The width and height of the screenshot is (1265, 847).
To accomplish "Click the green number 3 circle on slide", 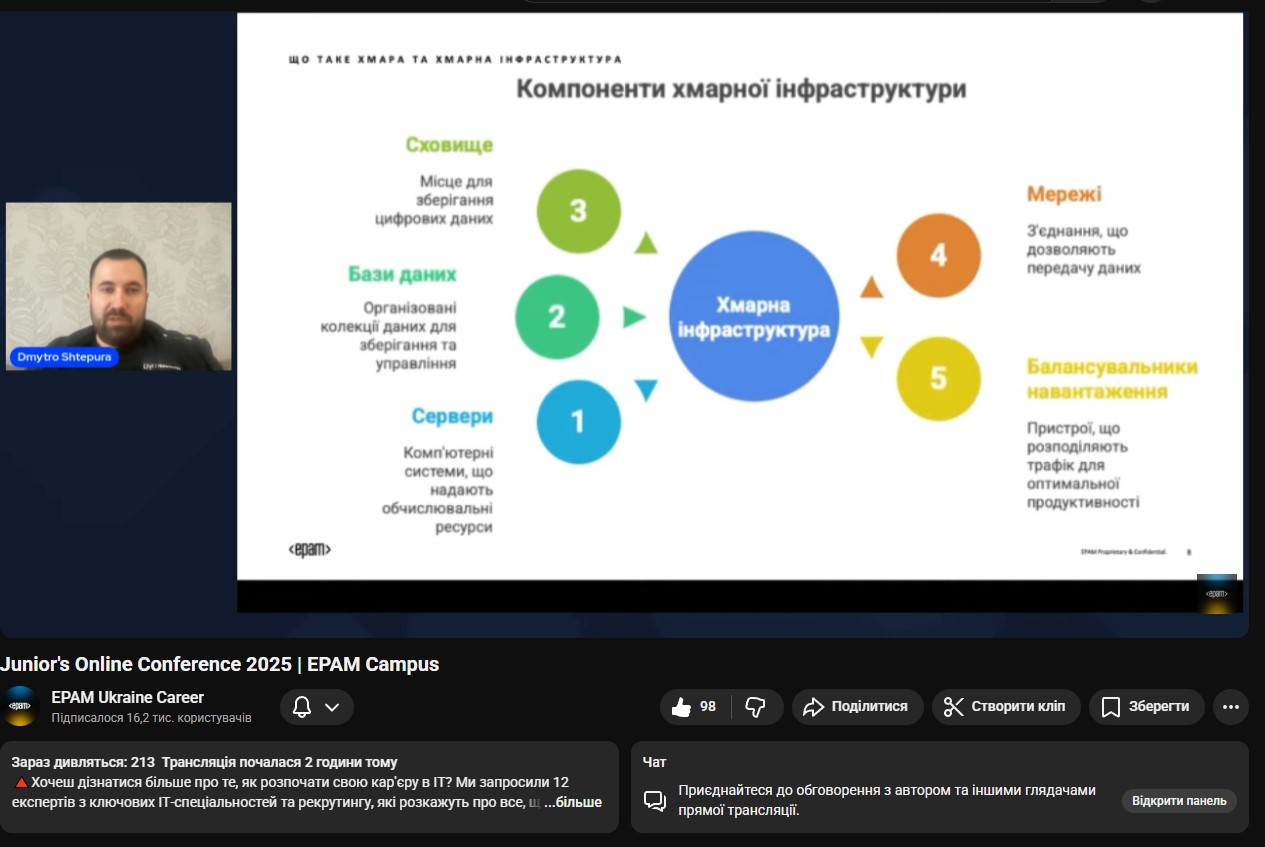I will click(x=578, y=211).
